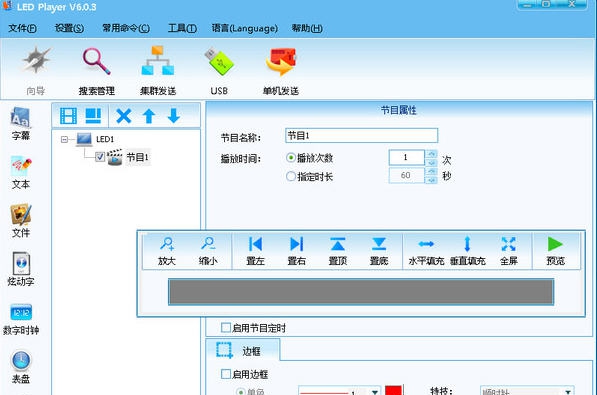597x395 pixels.
Task: Decrease play count stepper down arrow
Action: (431, 162)
